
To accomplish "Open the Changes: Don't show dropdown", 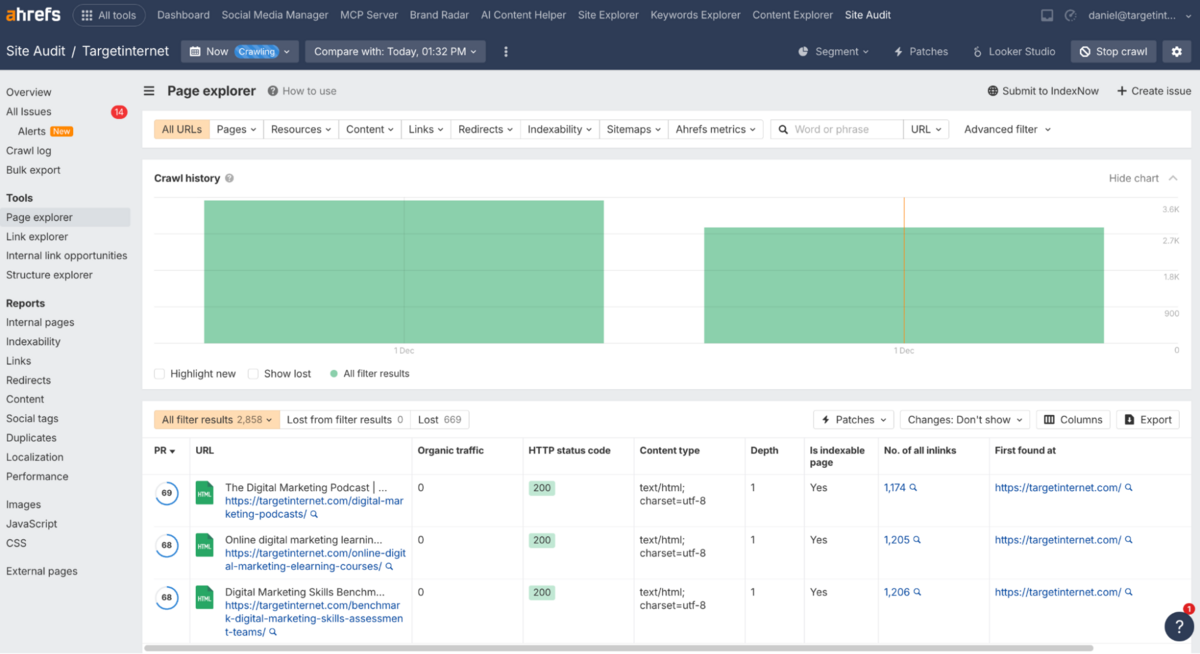I will [x=966, y=420].
